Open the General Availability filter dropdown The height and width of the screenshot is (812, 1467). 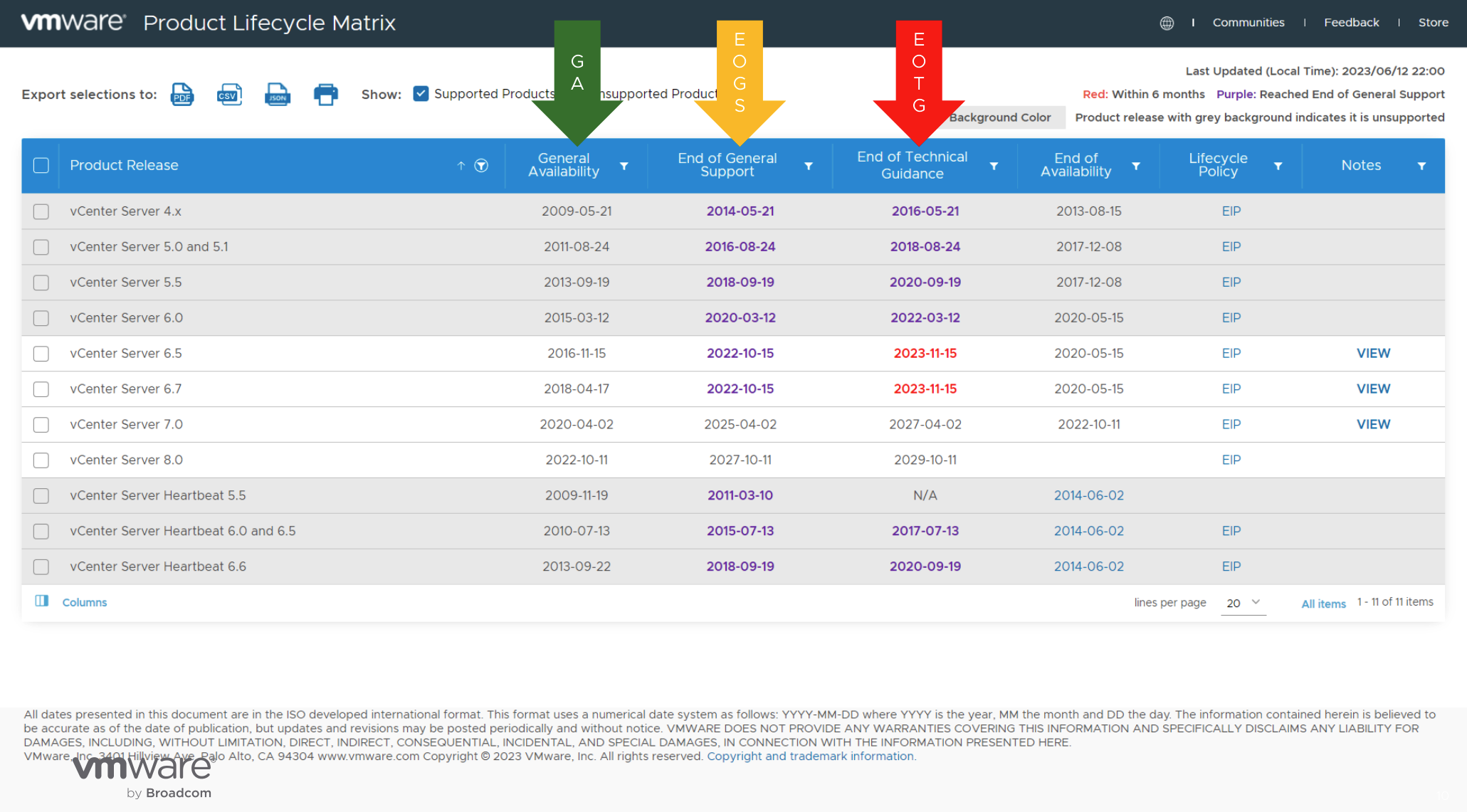[624, 166]
